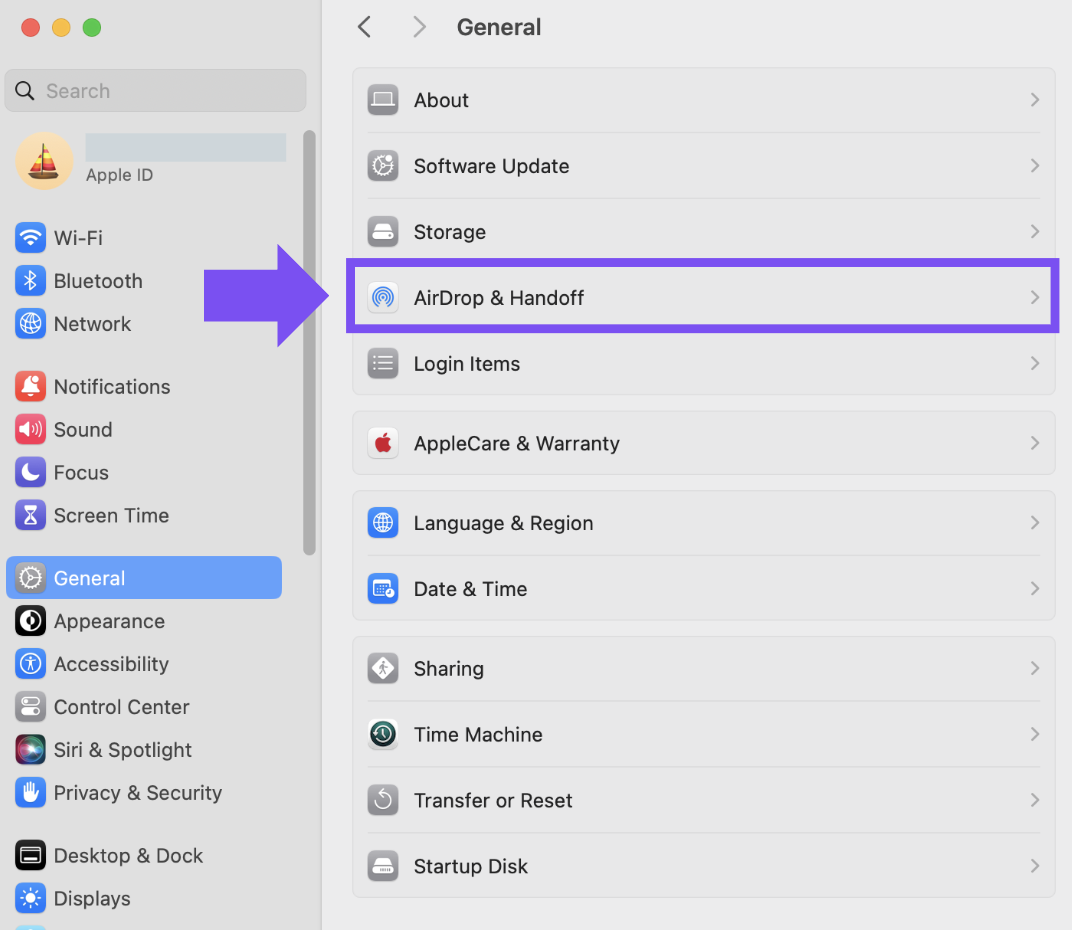Screen dimensions: 1072x930
Task: Select Appearance label in sidebar
Action: point(109,622)
